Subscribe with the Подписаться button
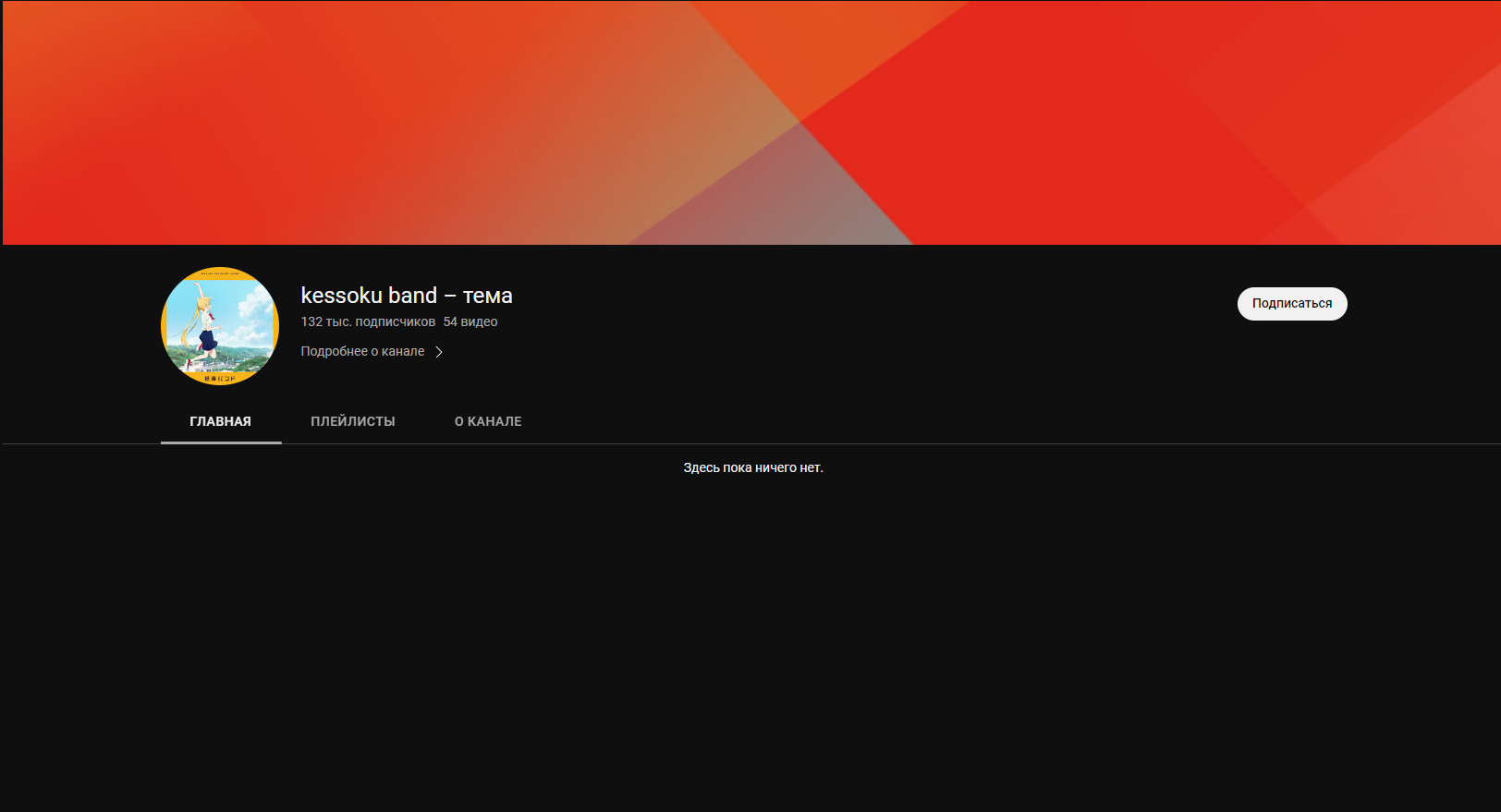Viewport: 1501px width, 812px height. [x=1291, y=304]
